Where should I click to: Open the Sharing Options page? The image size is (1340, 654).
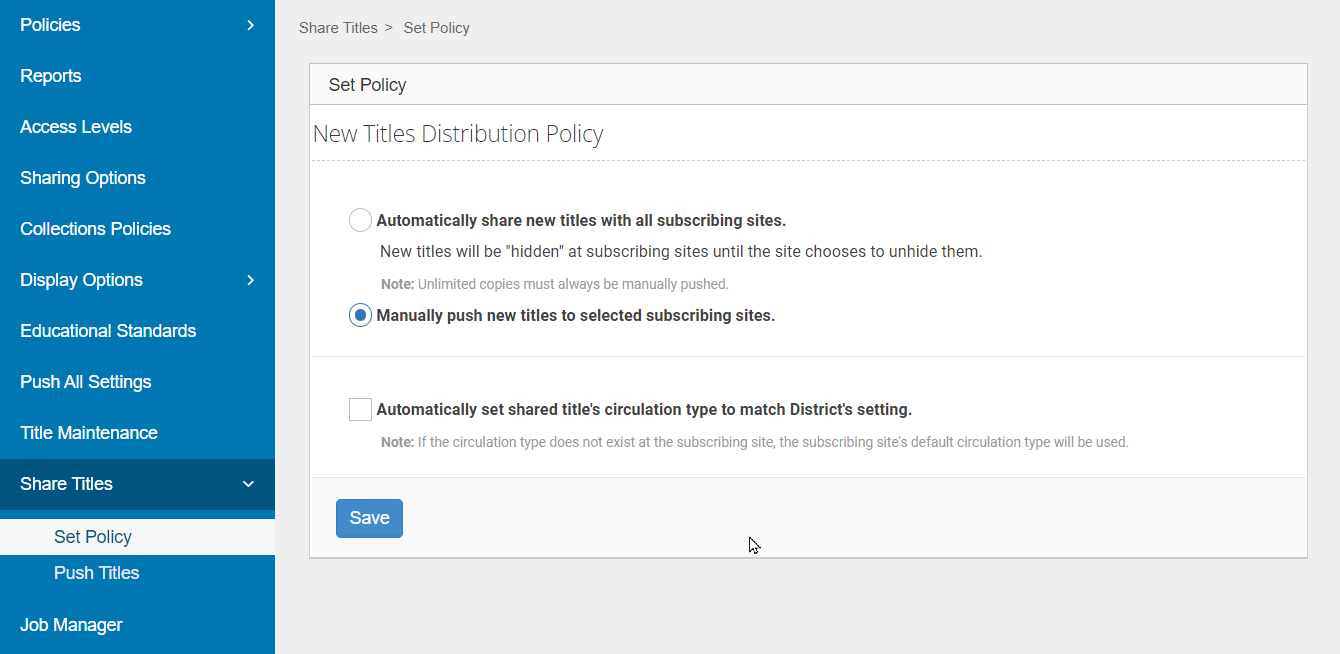tap(82, 178)
